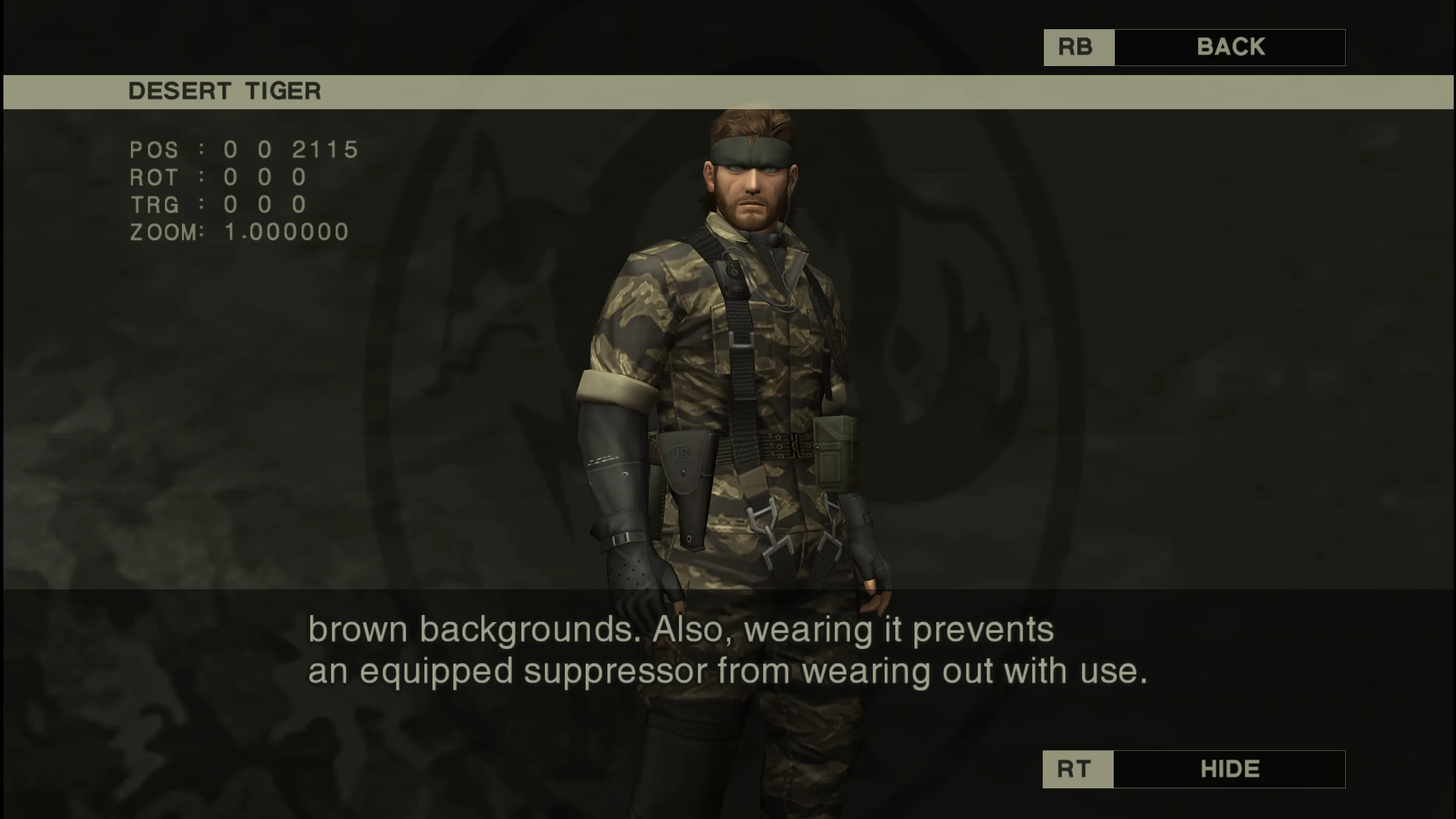Image resolution: width=1456 pixels, height=819 pixels.
Task: Go back using the BACK label
Action: click(x=1230, y=47)
